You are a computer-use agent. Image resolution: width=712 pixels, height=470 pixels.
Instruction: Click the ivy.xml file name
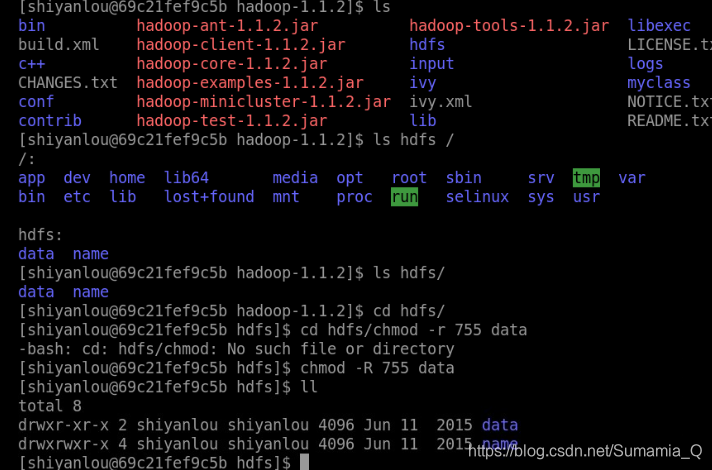pos(440,102)
